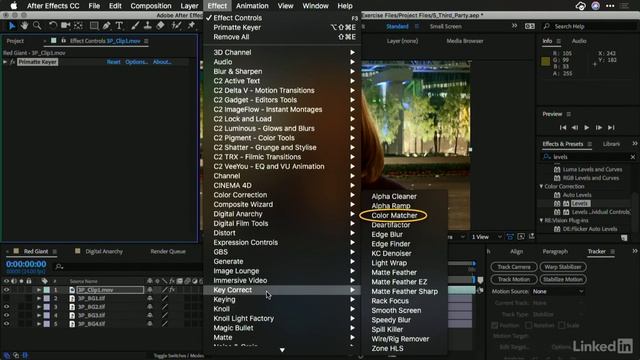Expand layer 5 3P_BG4.tif properties
640x360 pixels.
point(39,324)
